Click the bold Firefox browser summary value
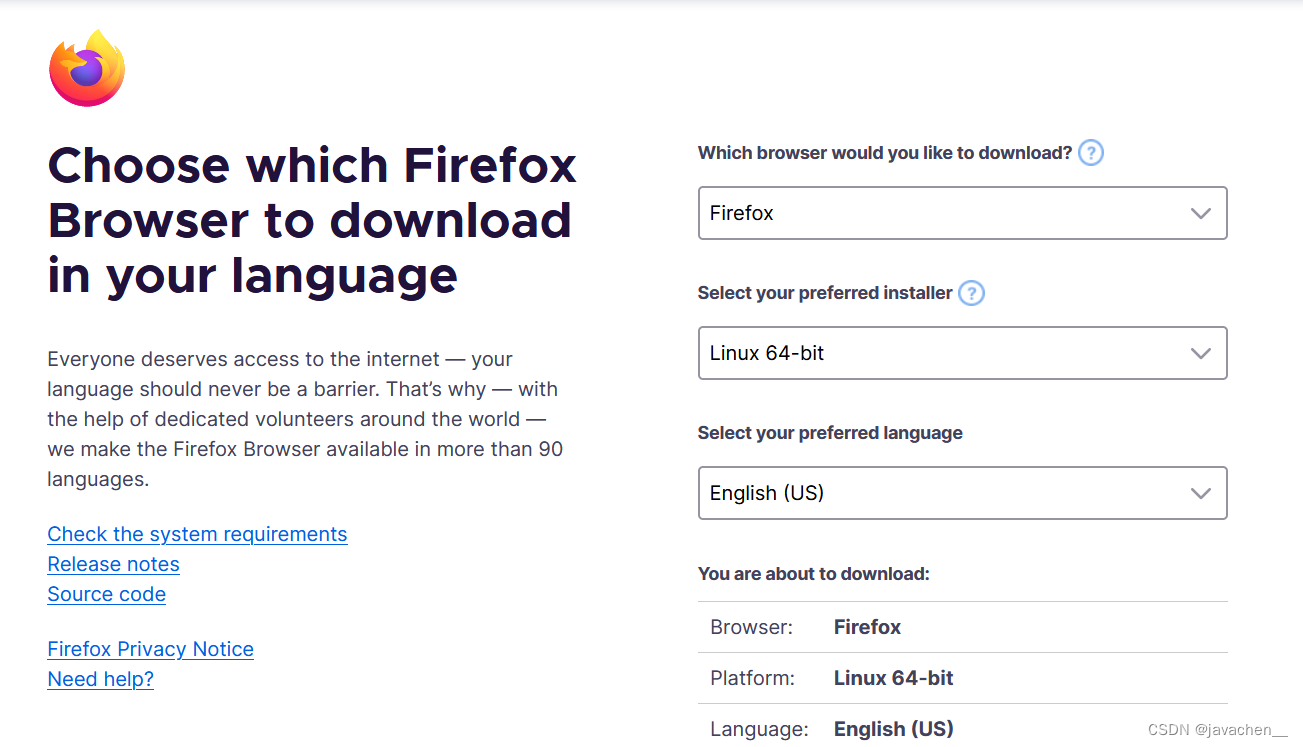Viewport: 1303px width, 747px height. click(x=867, y=627)
